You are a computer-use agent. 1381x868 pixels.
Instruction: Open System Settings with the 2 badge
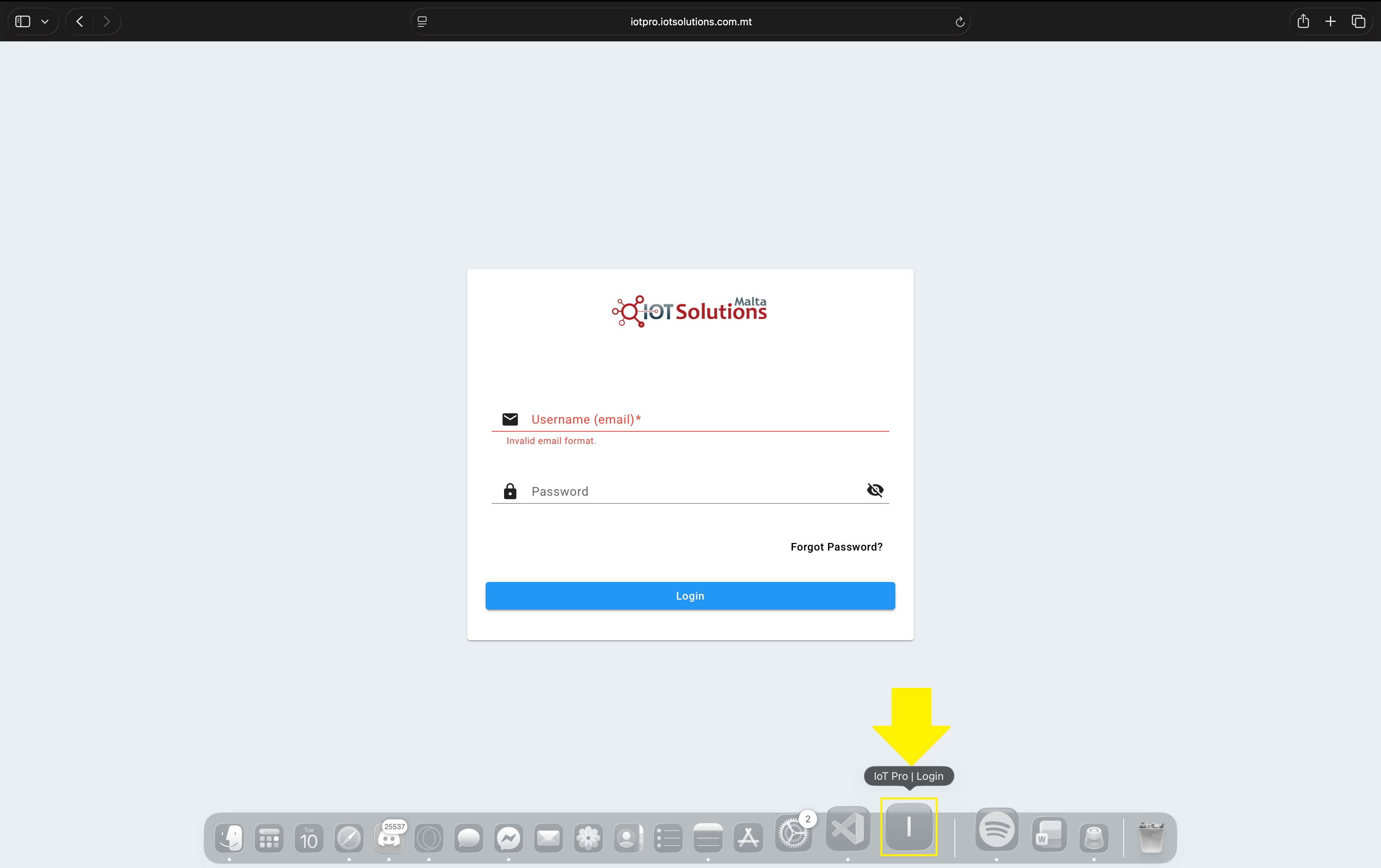793,833
